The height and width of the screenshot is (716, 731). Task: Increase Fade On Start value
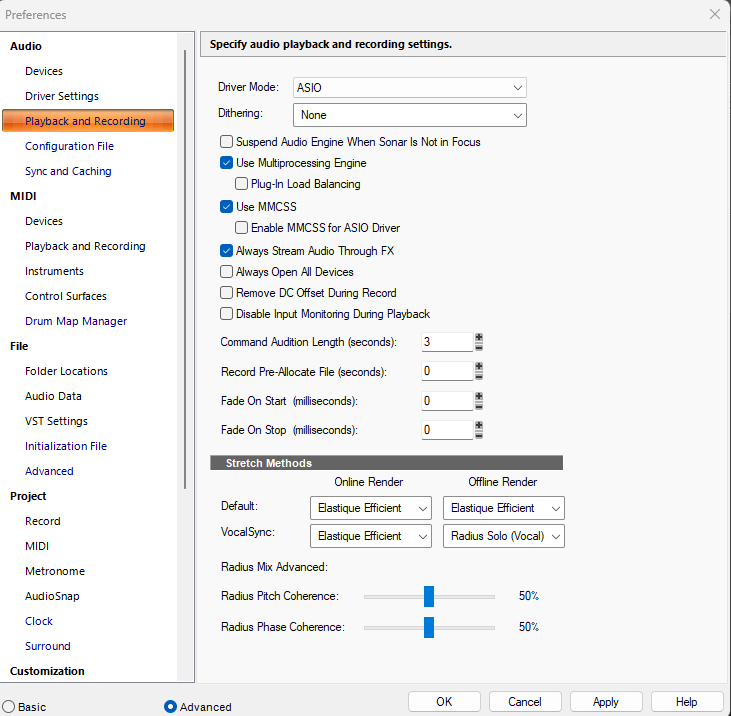[478, 397]
